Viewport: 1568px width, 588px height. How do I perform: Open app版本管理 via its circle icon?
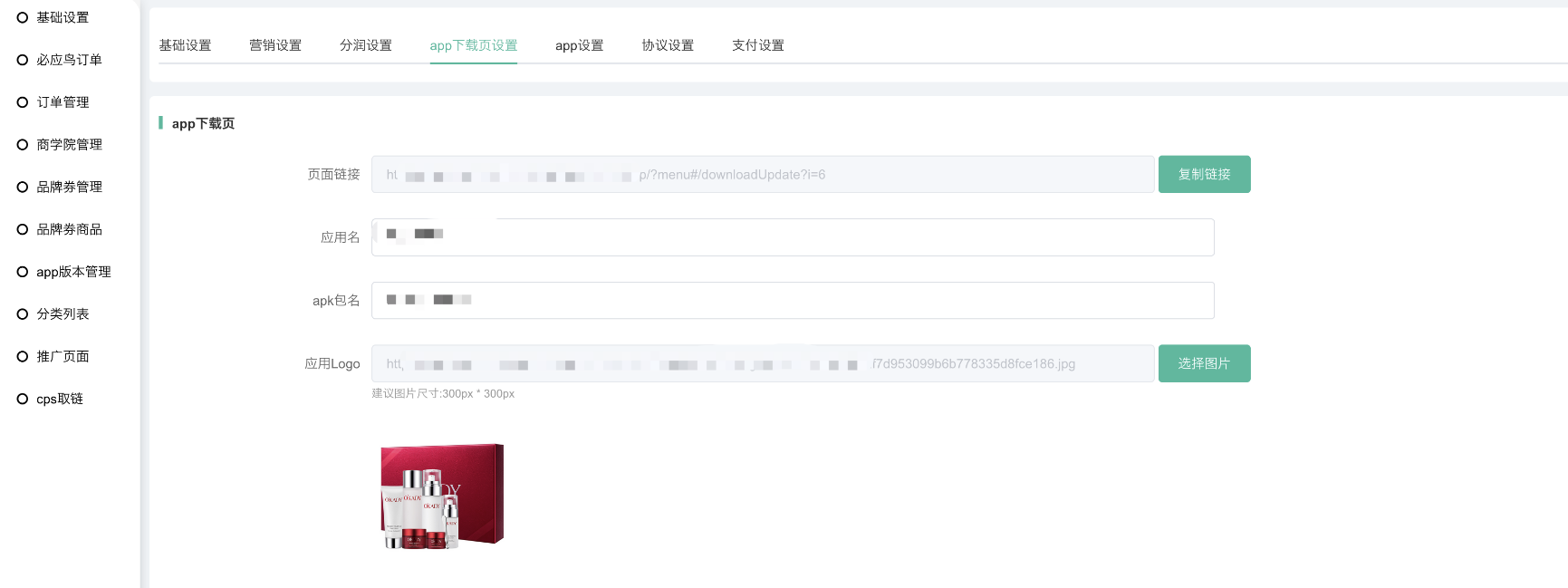[23, 272]
